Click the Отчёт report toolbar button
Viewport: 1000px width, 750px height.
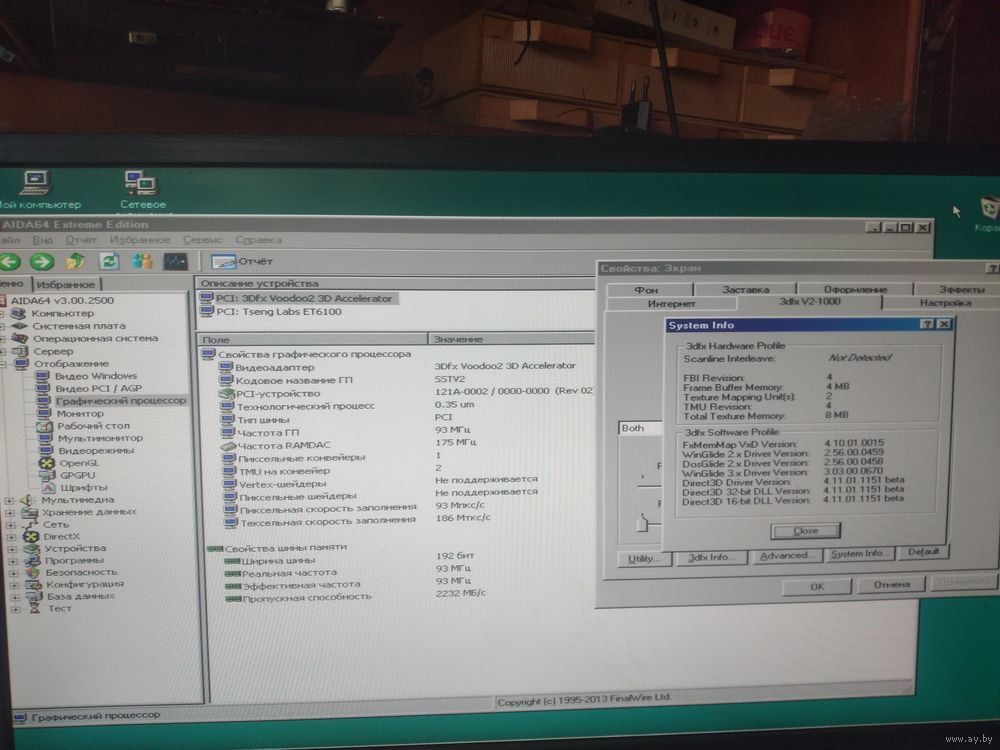tap(242, 261)
